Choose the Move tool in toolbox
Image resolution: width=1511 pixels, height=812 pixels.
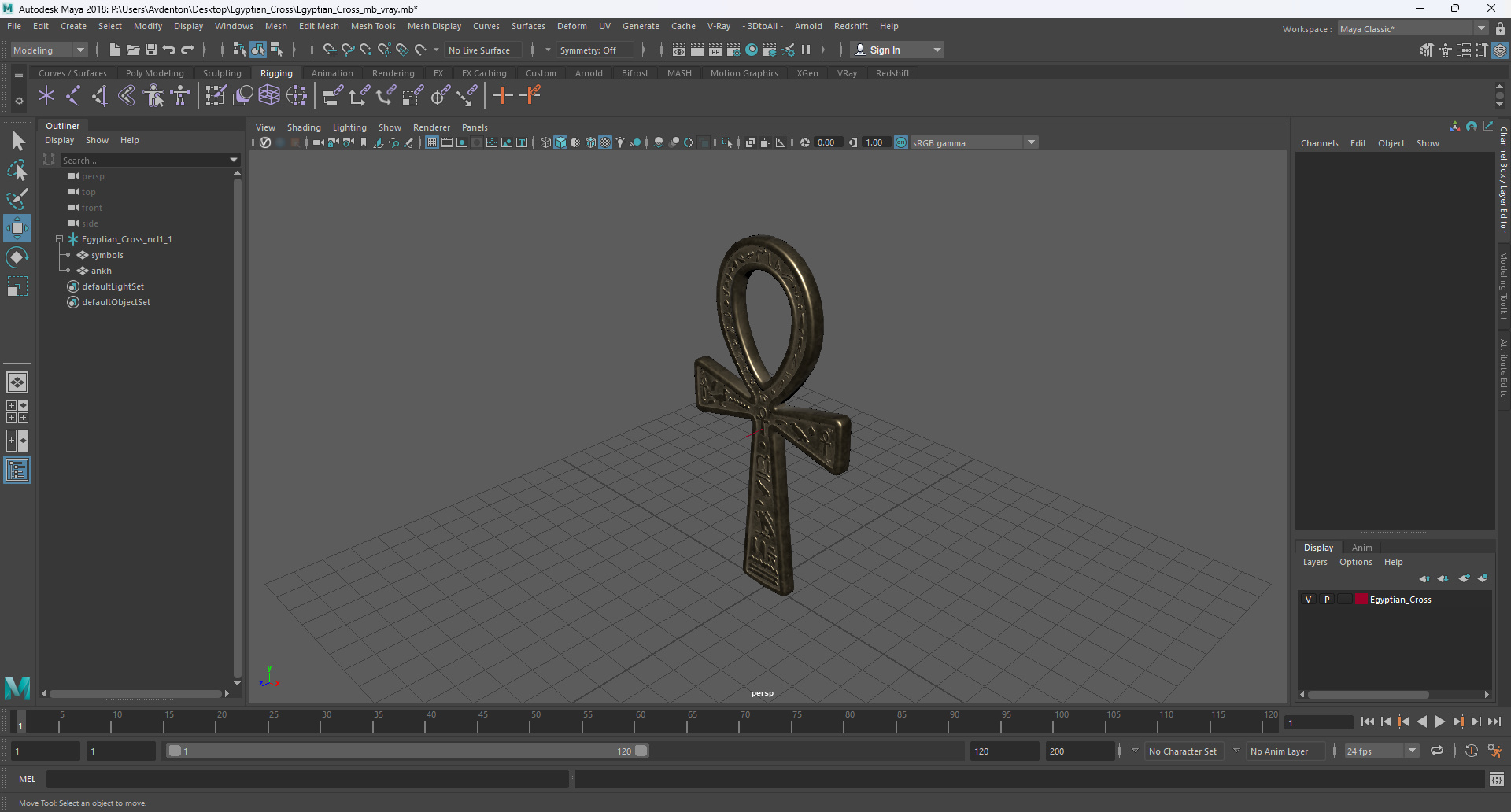coord(17,228)
